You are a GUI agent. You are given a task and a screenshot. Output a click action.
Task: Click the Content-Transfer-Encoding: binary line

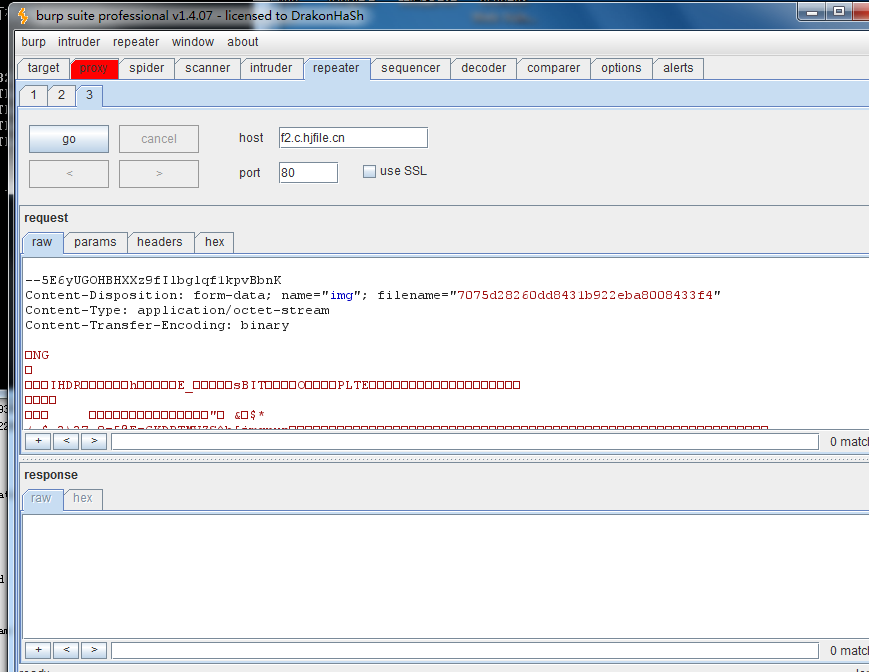(x=157, y=325)
